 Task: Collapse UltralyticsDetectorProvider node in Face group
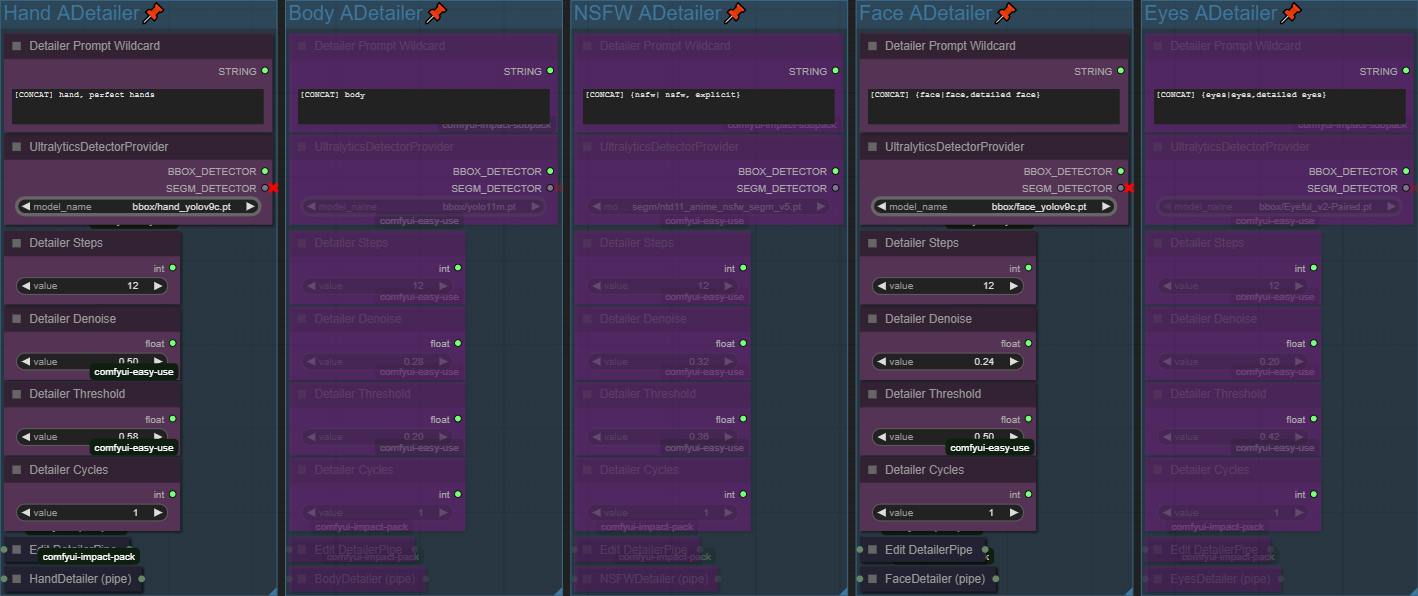[x=872, y=147]
